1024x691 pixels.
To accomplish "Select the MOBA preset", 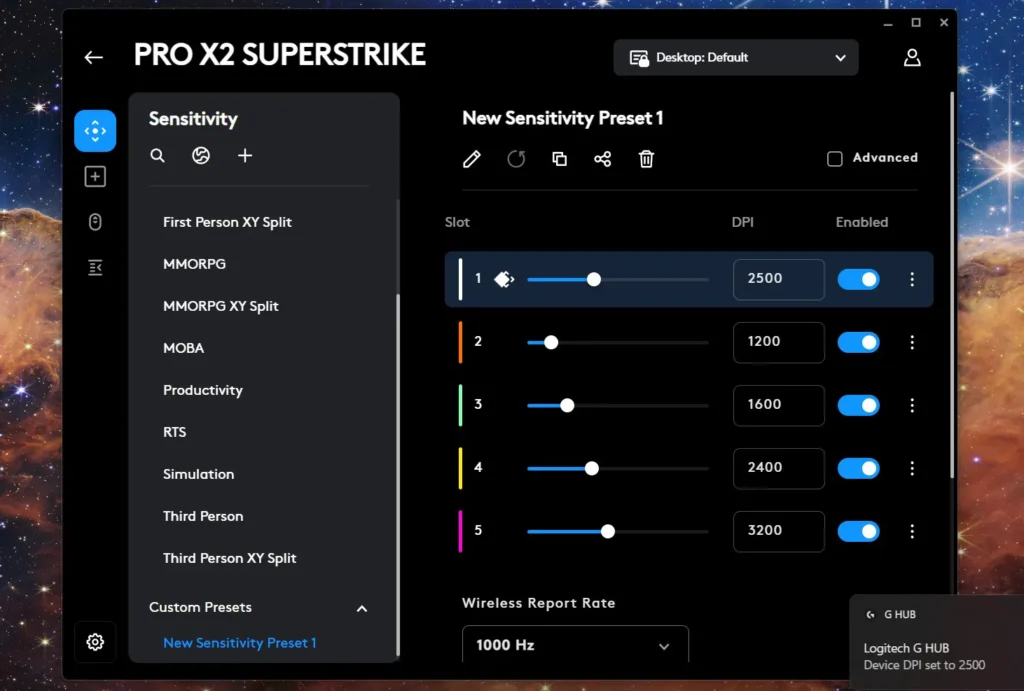I will click(x=183, y=348).
